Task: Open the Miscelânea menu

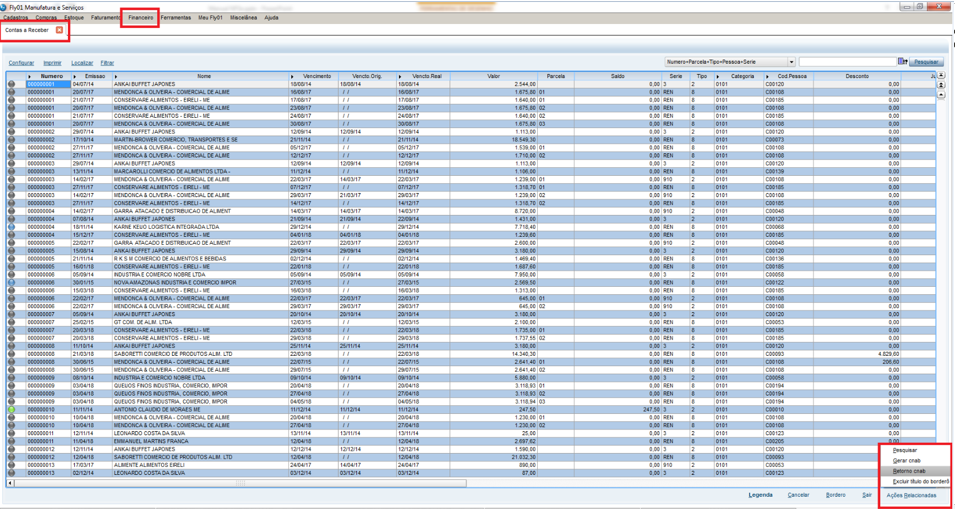Action: coord(244,18)
